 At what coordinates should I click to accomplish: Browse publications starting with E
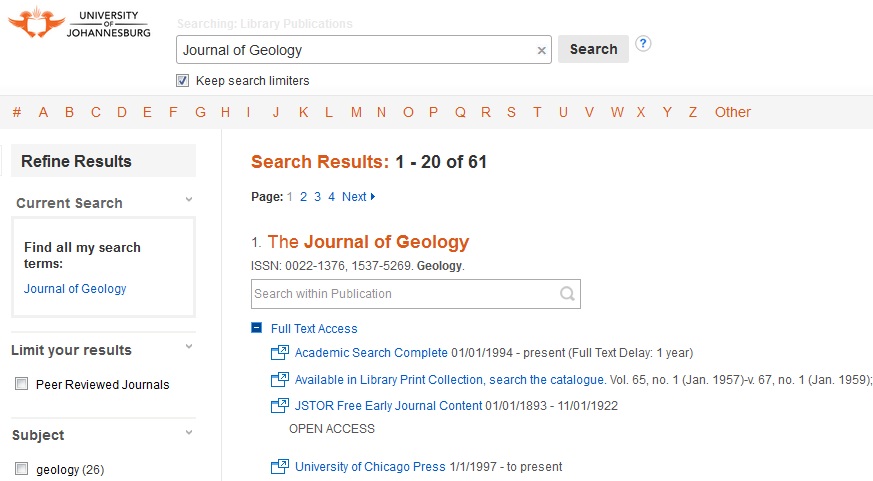147,112
